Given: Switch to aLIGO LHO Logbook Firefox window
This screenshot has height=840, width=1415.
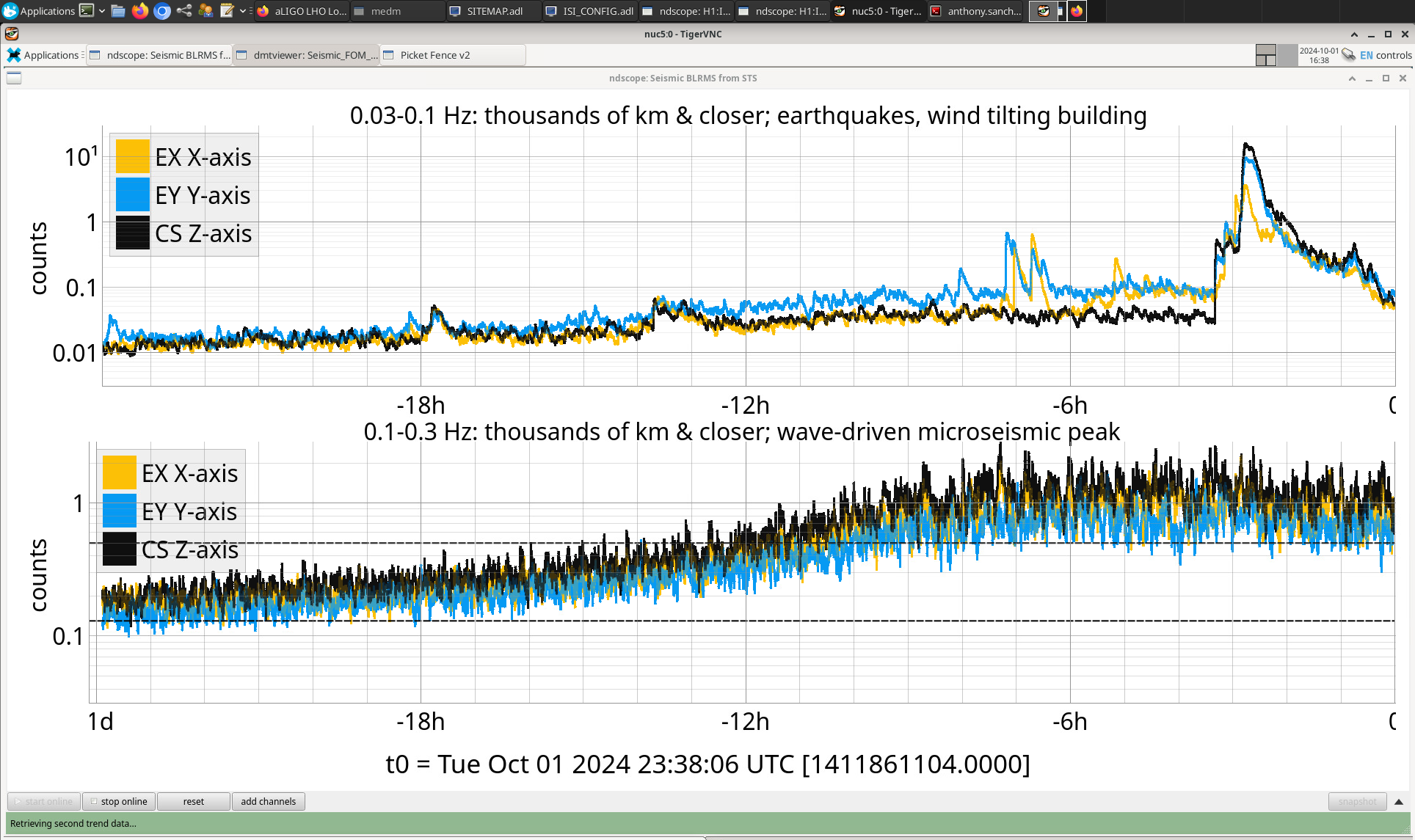Looking at the screenshot, I should [x=302, y=11].
